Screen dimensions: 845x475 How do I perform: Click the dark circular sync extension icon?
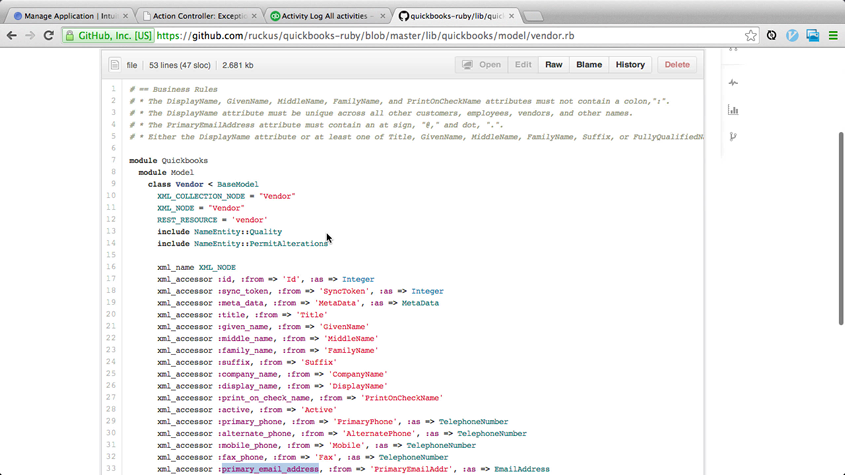point(772,36)
